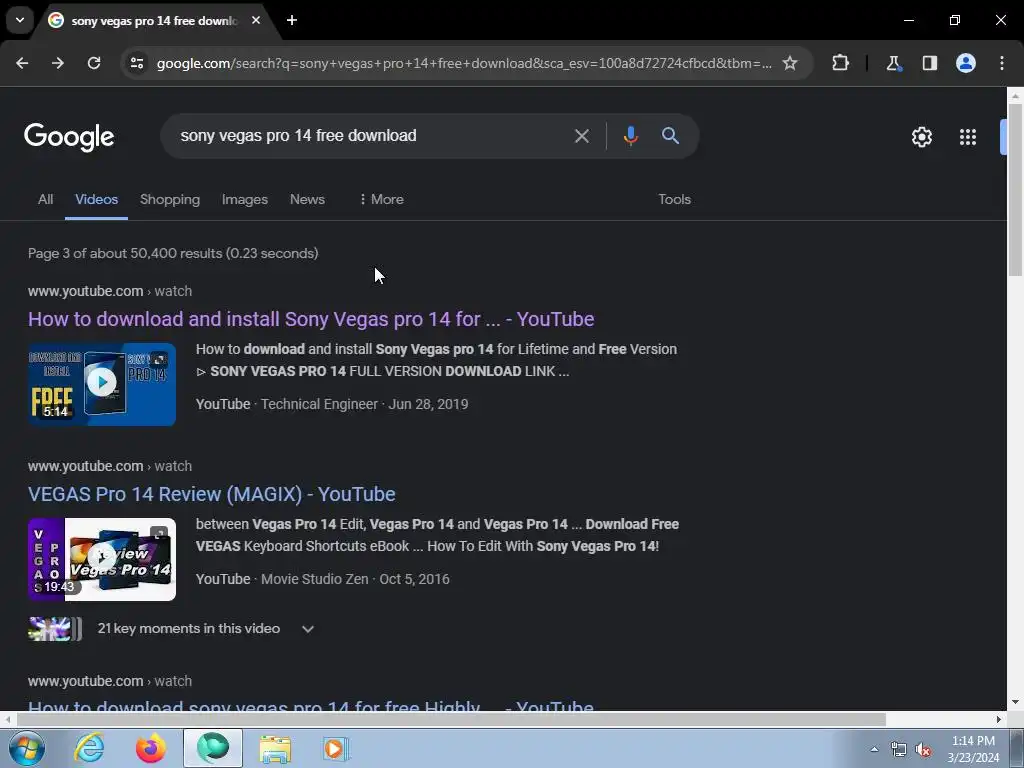Reload the current page
The width and height of the screenshot is (1024, 768).
(94, 63)
